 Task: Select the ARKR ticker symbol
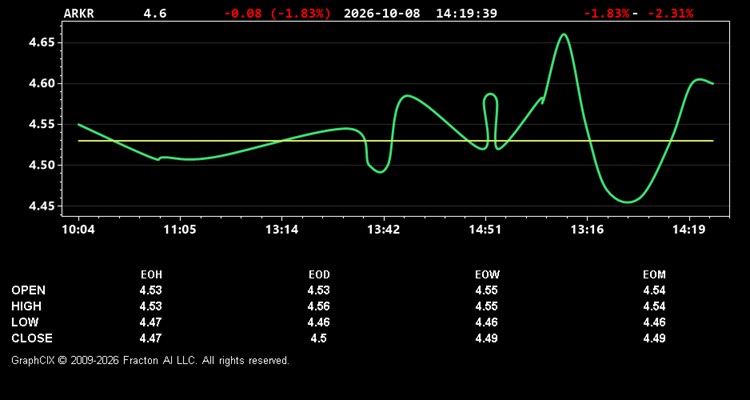(79, 13)
